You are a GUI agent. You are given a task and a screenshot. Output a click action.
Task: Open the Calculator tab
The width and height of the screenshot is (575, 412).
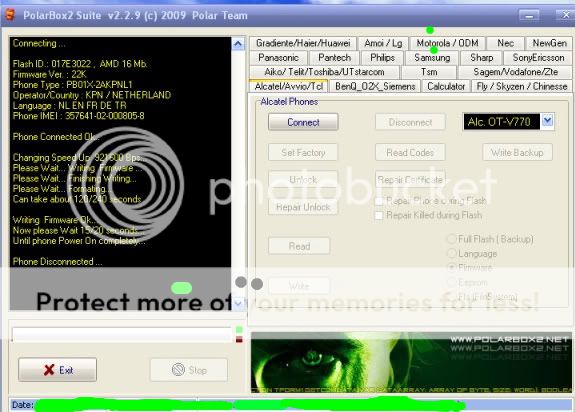[446, 87]
